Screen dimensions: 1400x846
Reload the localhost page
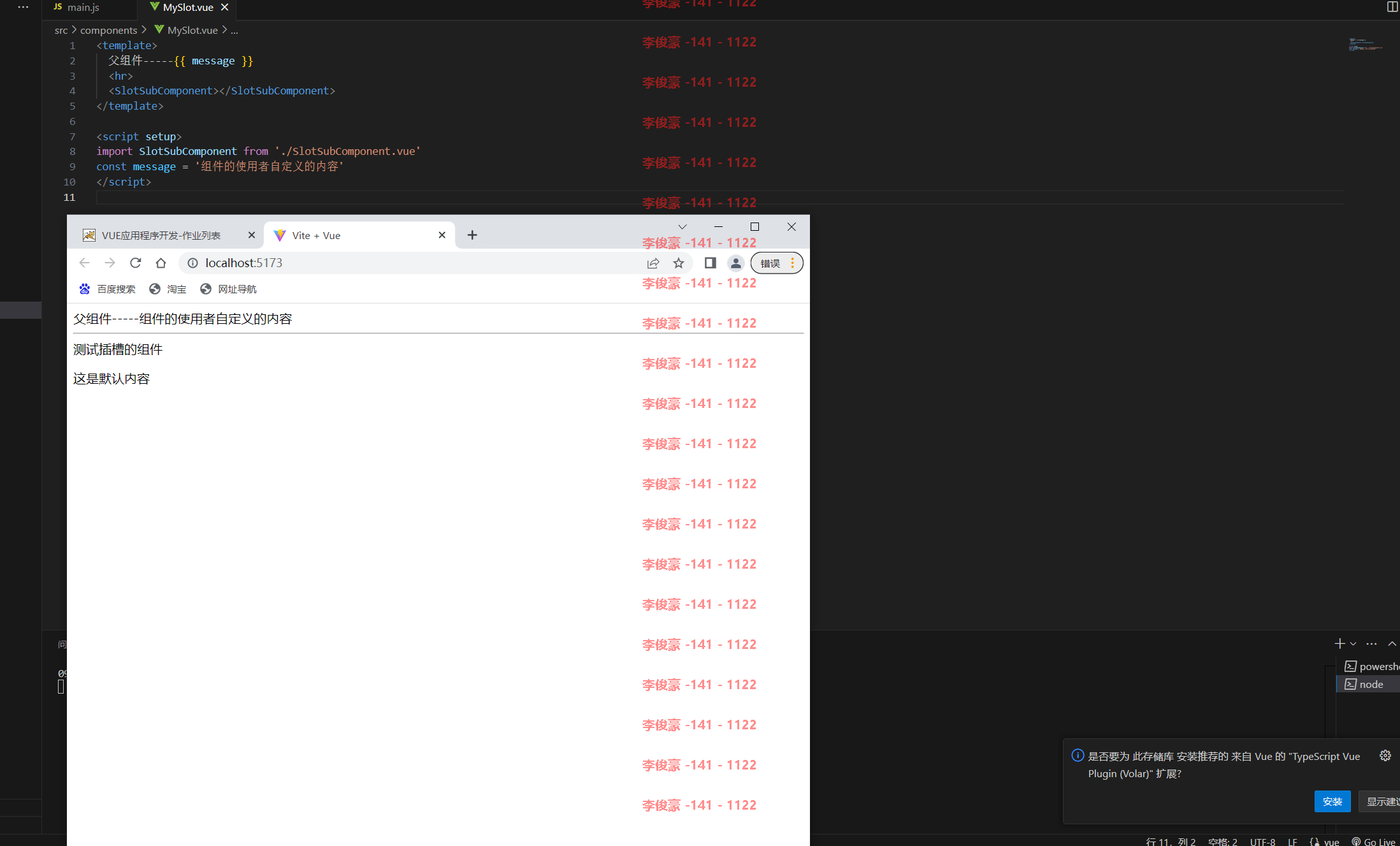(x=135, y=263)
